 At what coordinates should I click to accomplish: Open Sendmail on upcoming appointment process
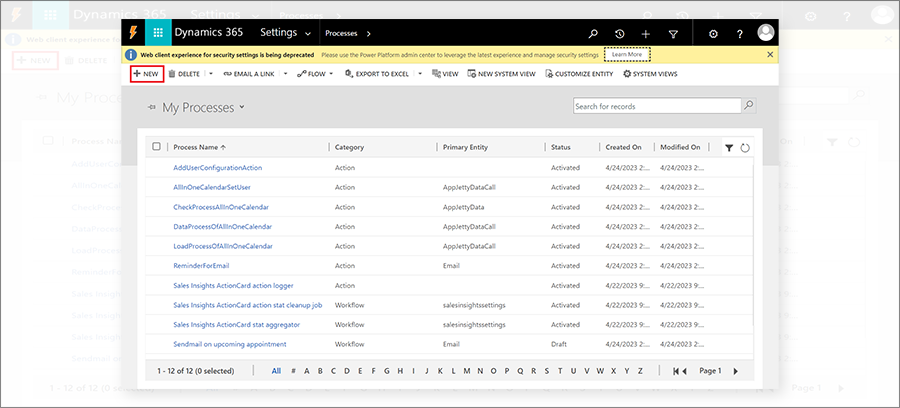coord(230,344)
